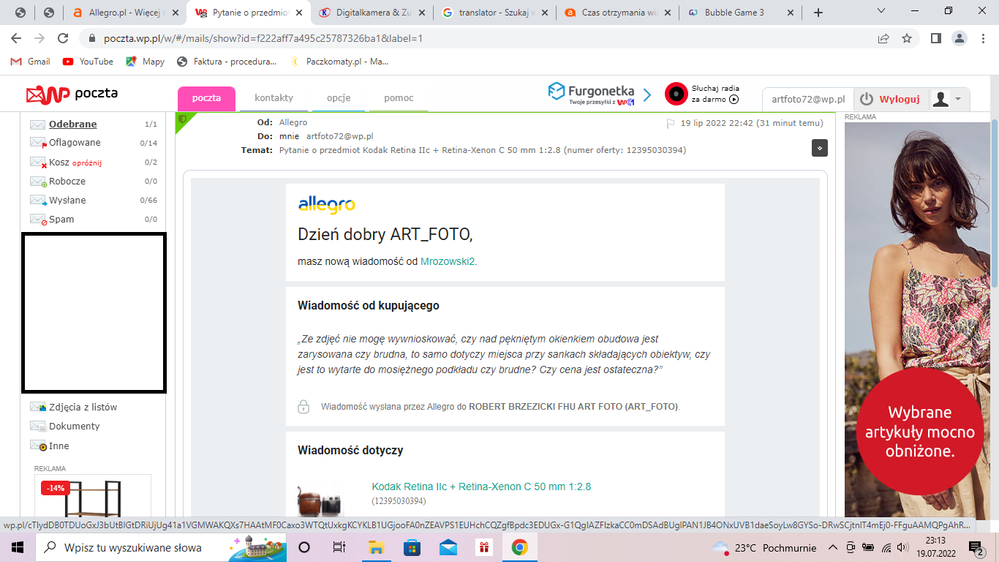Screen dimensions: 999x562
Task: Open the Furgonetka banner logo
Action: click(590, 94)
